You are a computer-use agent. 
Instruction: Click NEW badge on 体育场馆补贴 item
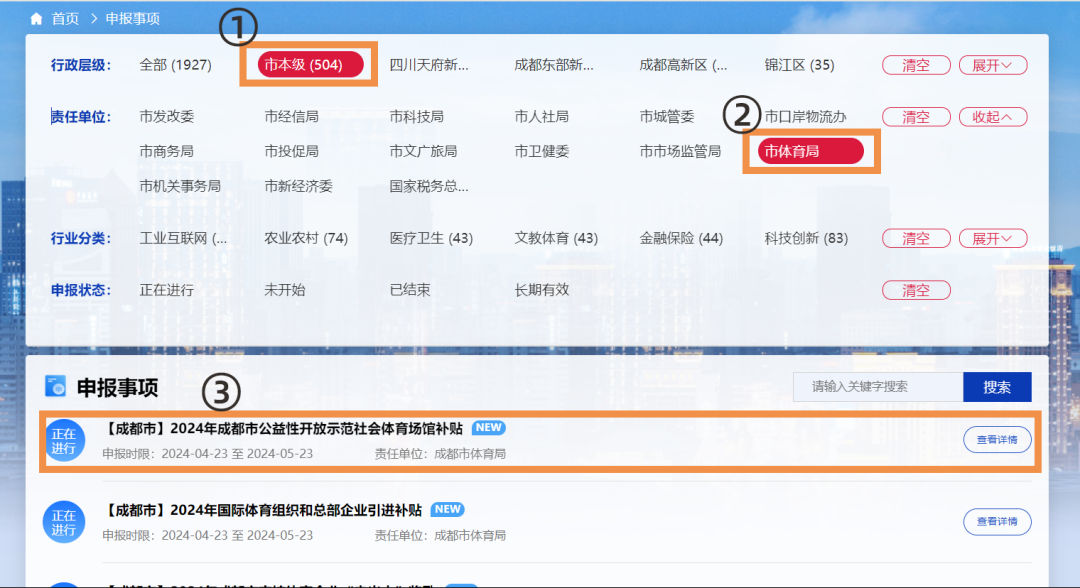(488, 428)
